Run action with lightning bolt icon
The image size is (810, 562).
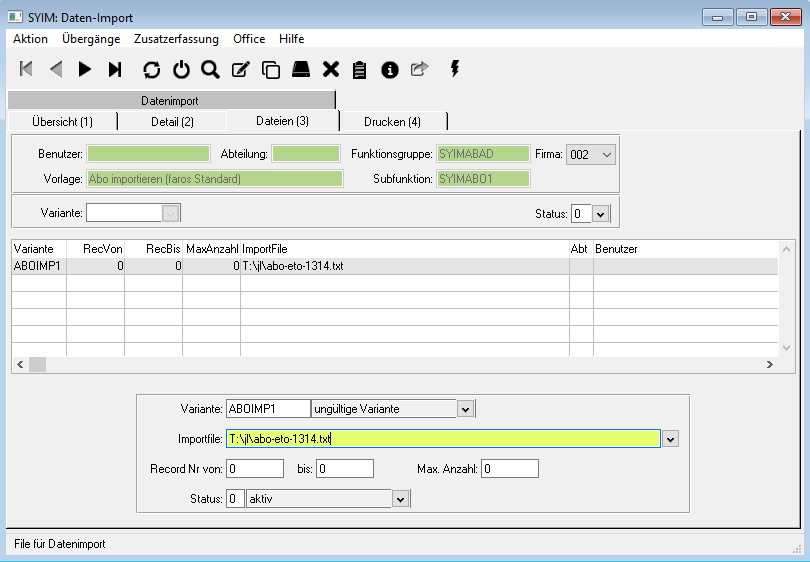click(x=455, y=69)
